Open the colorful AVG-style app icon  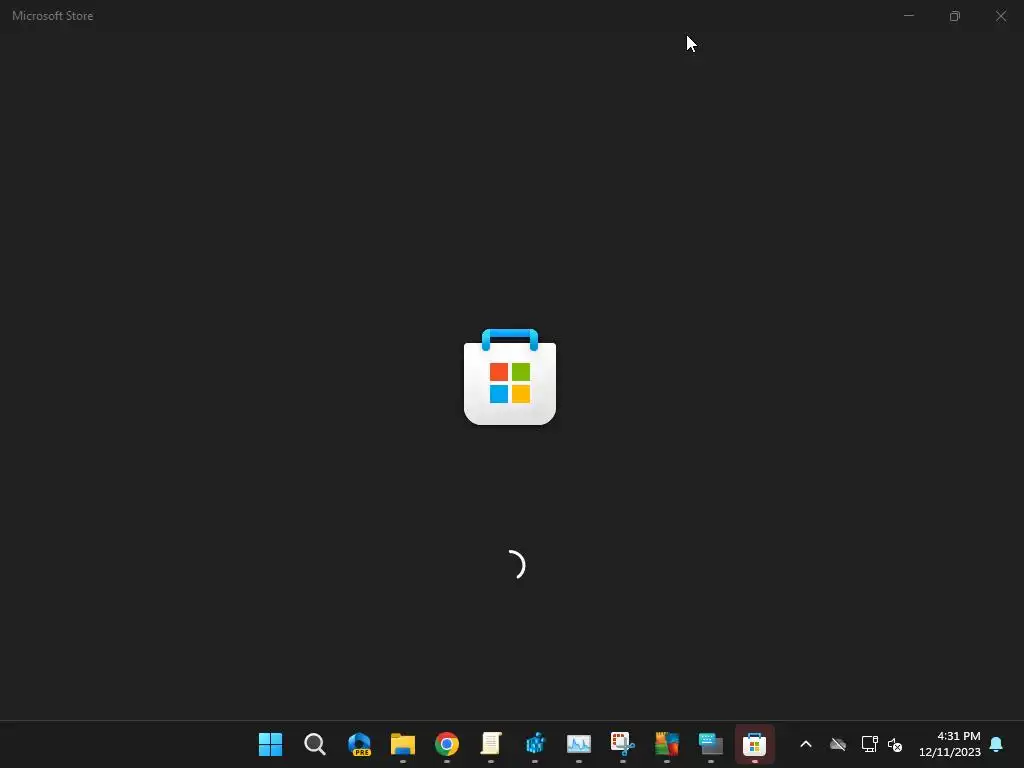click(x=667, y=744)
